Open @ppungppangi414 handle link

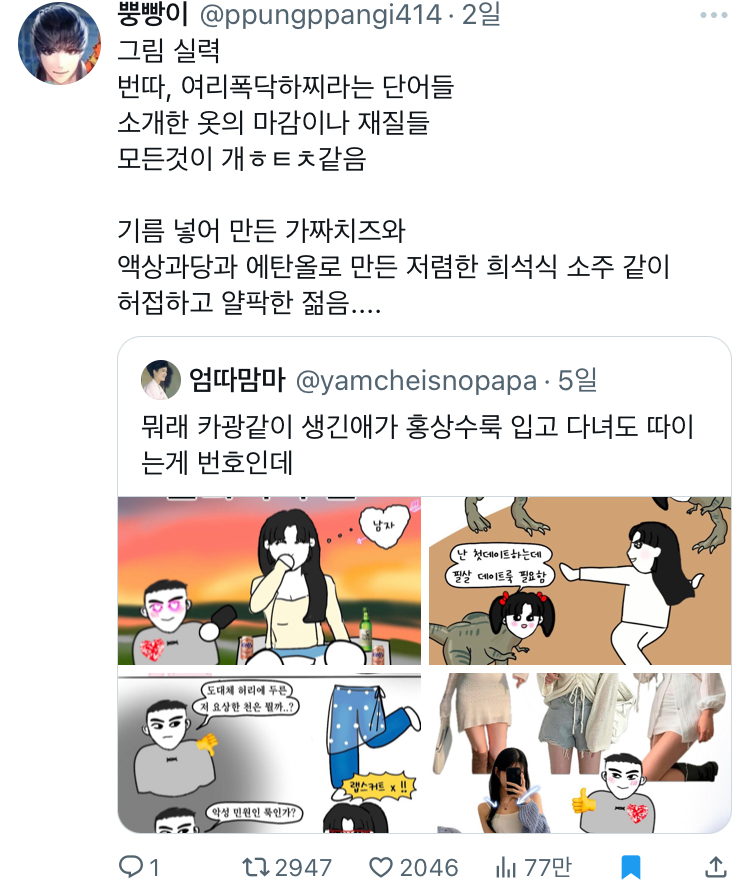click(320, 14)
